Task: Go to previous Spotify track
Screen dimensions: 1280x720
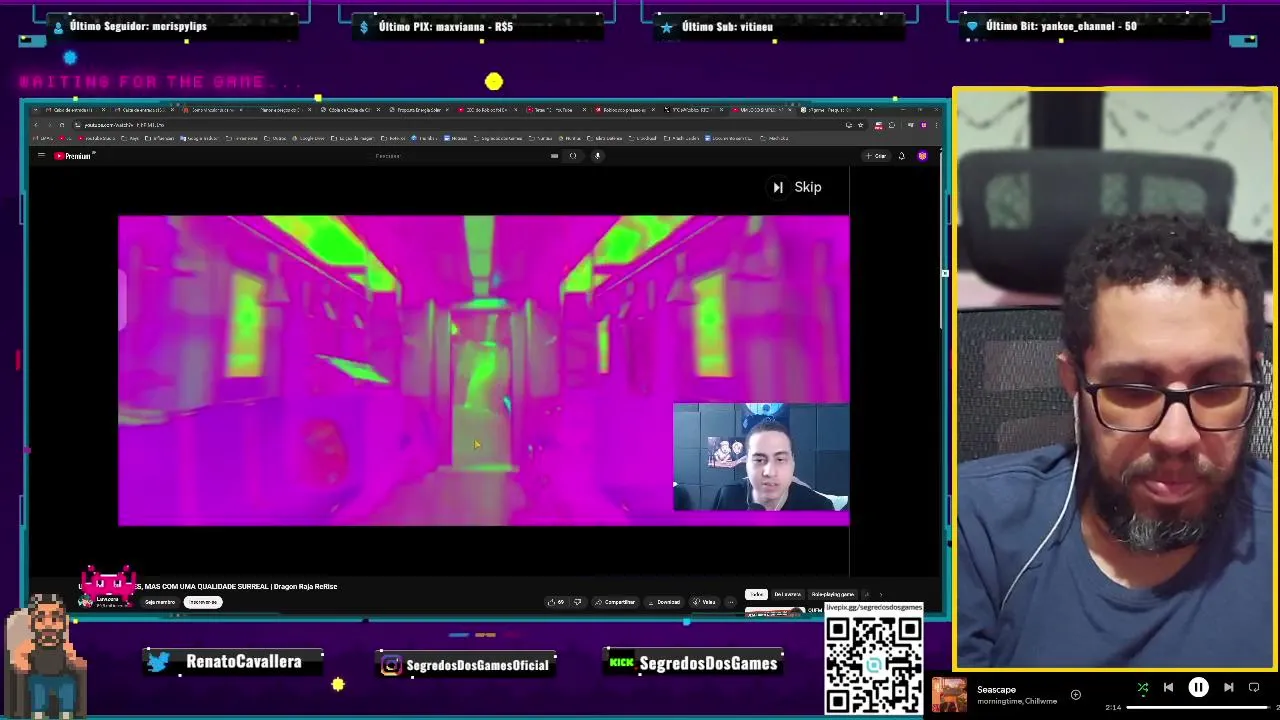Action: point(1168,688)
